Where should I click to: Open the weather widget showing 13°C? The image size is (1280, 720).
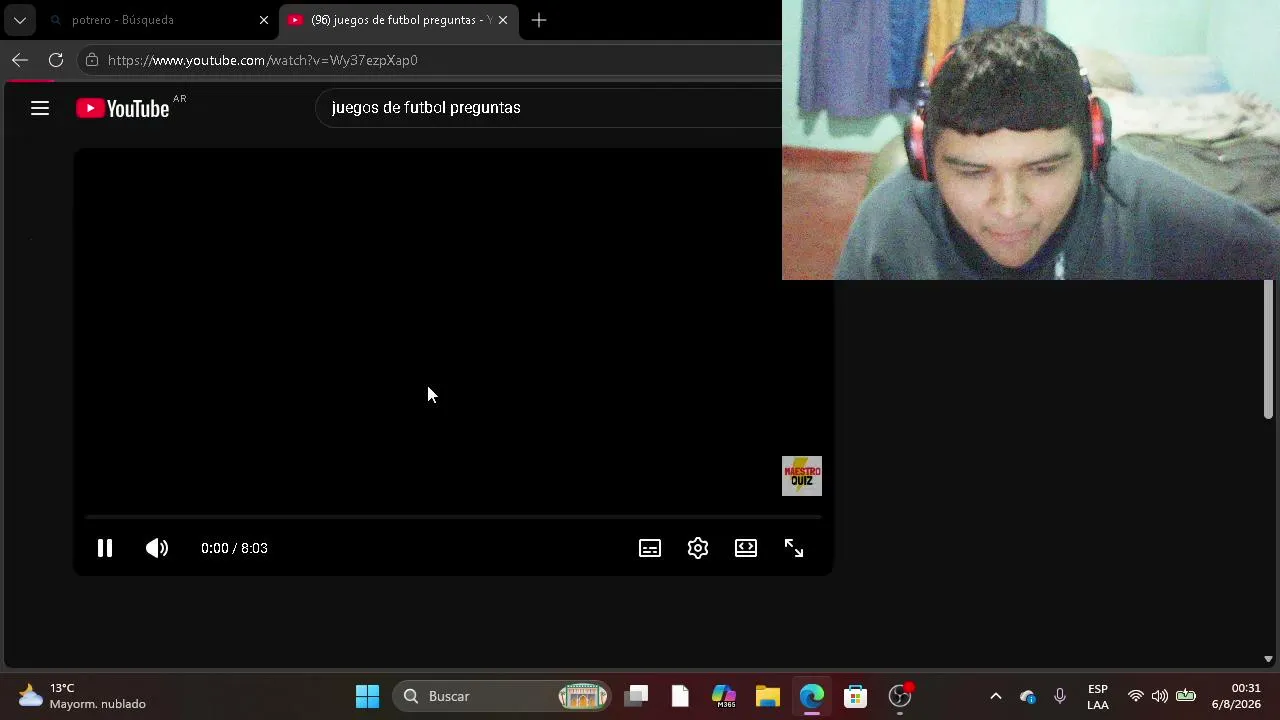point(82,696)
